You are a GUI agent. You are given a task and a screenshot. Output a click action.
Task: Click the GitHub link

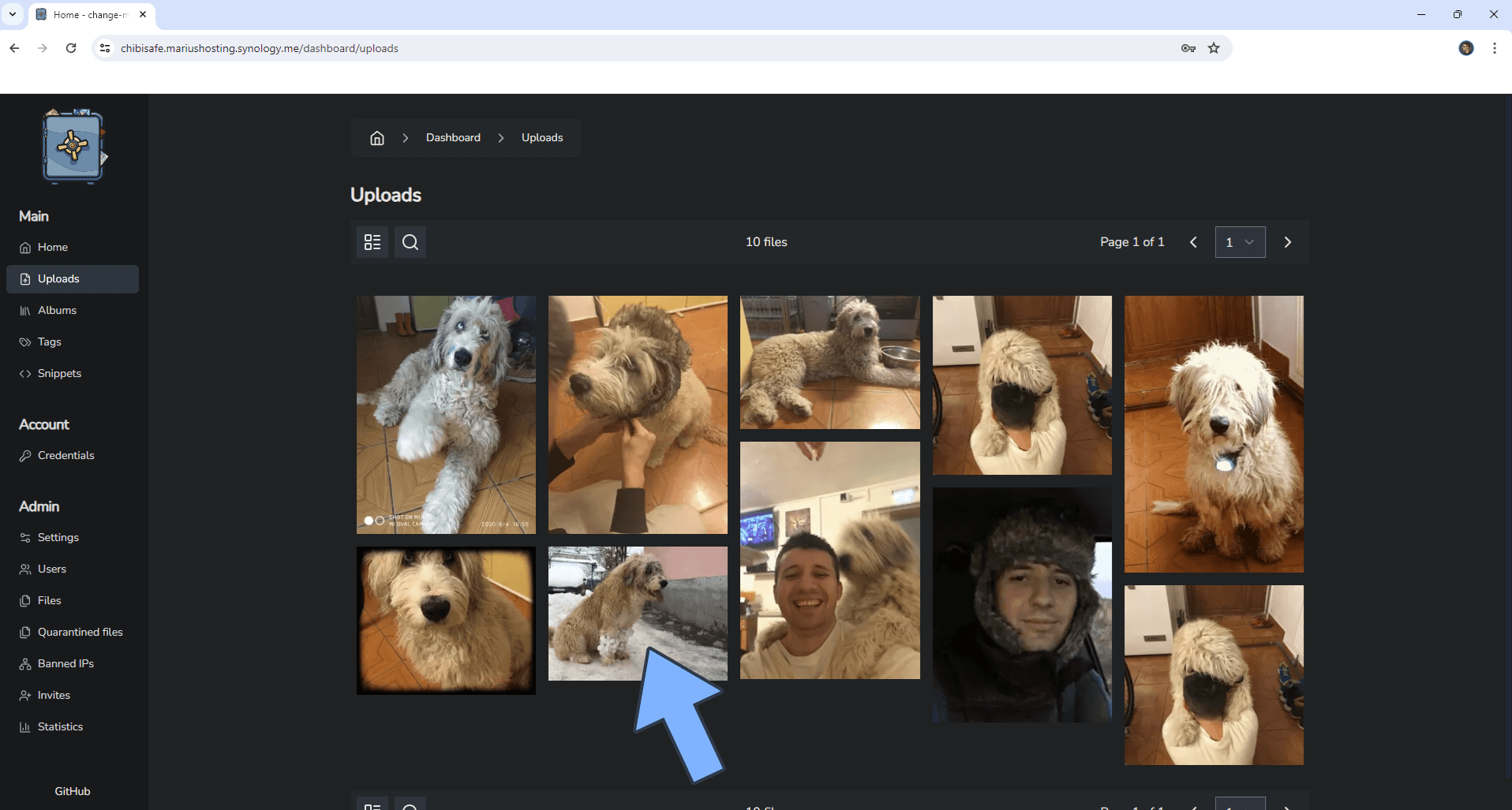pos(73,791)
